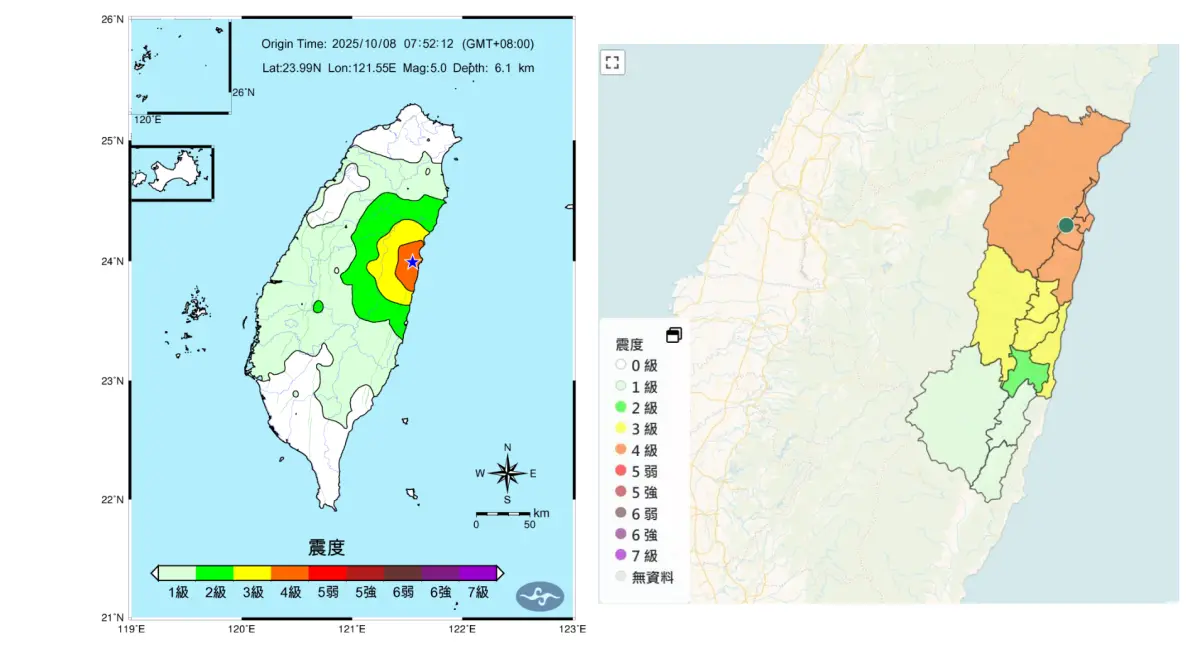Click the compass rose icon
This screenshot has height=647, width=1200.
tap(507, 473)
